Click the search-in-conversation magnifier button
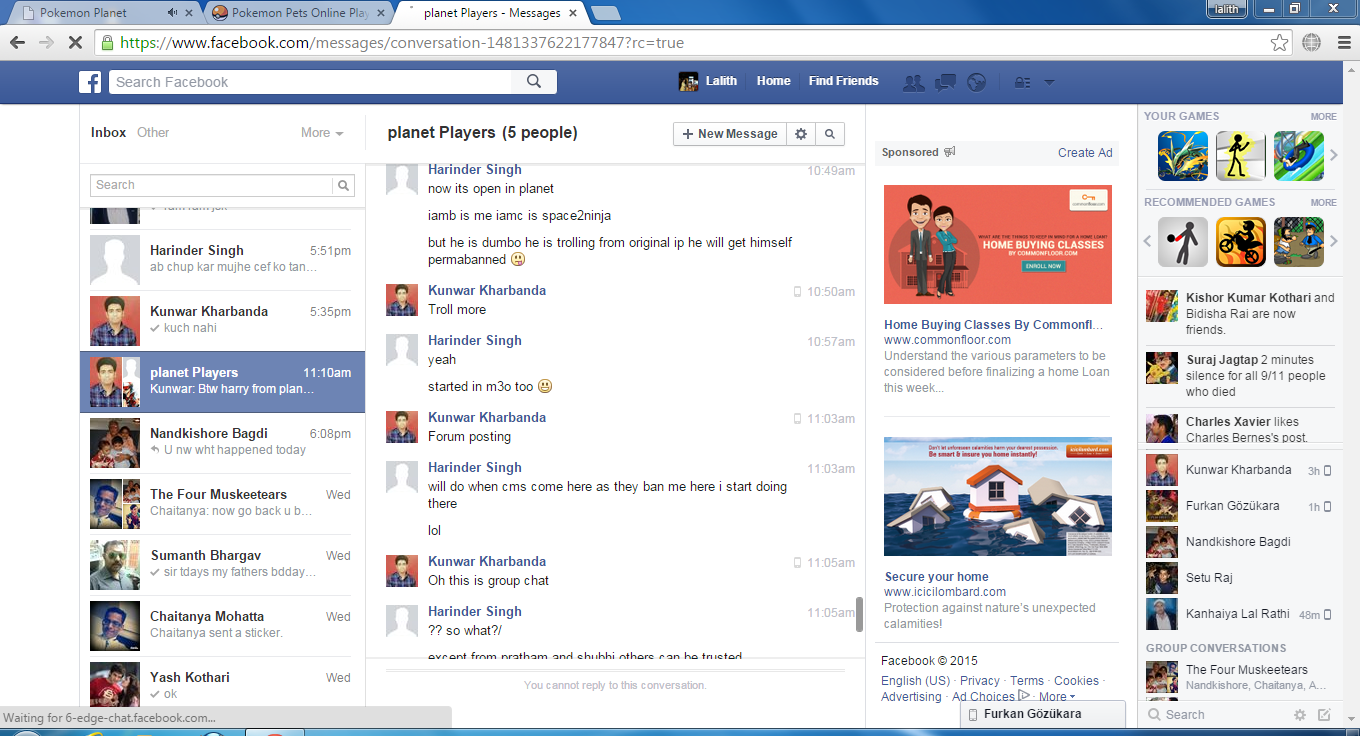This screenshot has width=1360, height=736. coord(830,134)
